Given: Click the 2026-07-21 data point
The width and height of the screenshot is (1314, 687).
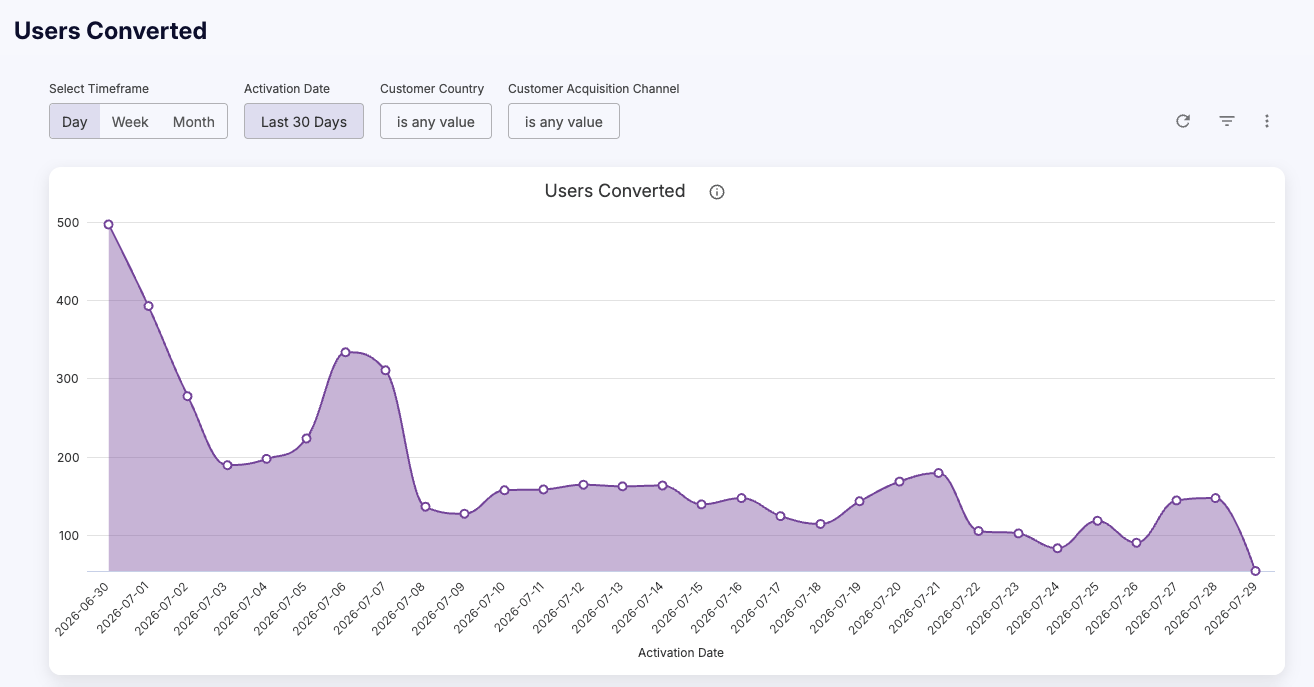Looking at the screenshot, I should click(938, 473).
